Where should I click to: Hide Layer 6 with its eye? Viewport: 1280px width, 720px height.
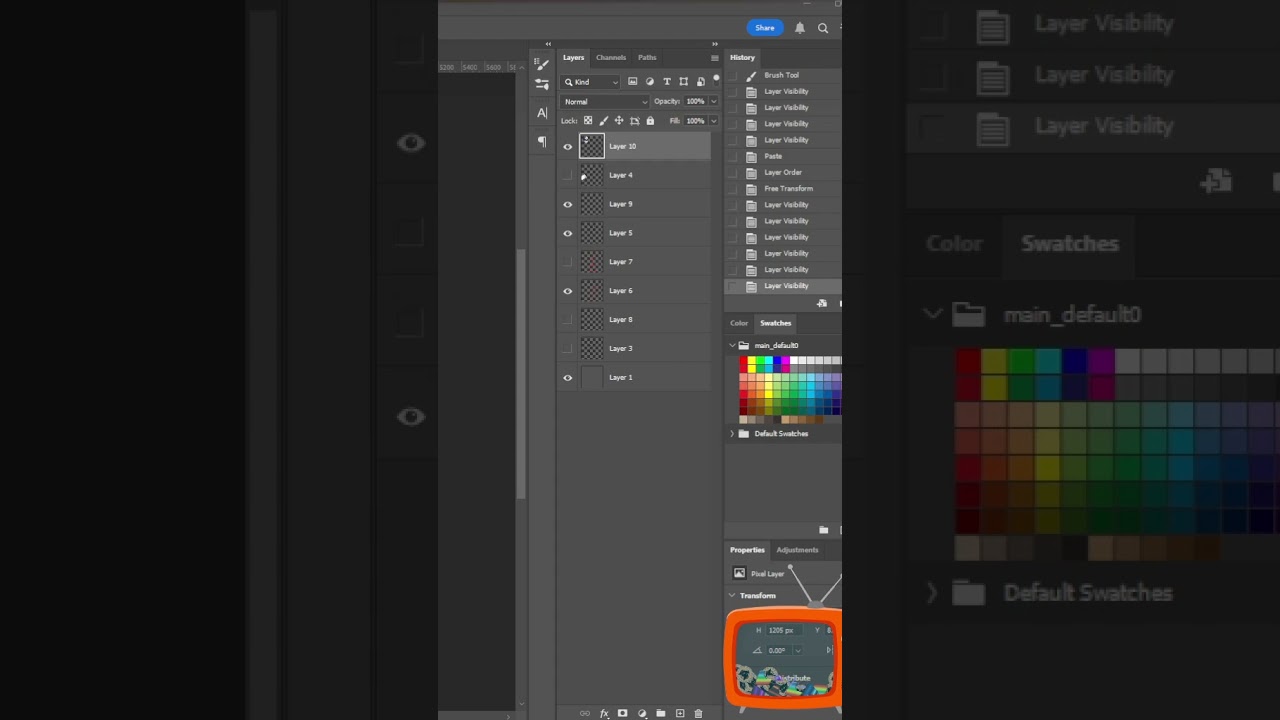pyautogui.click(x=568, y=291)
